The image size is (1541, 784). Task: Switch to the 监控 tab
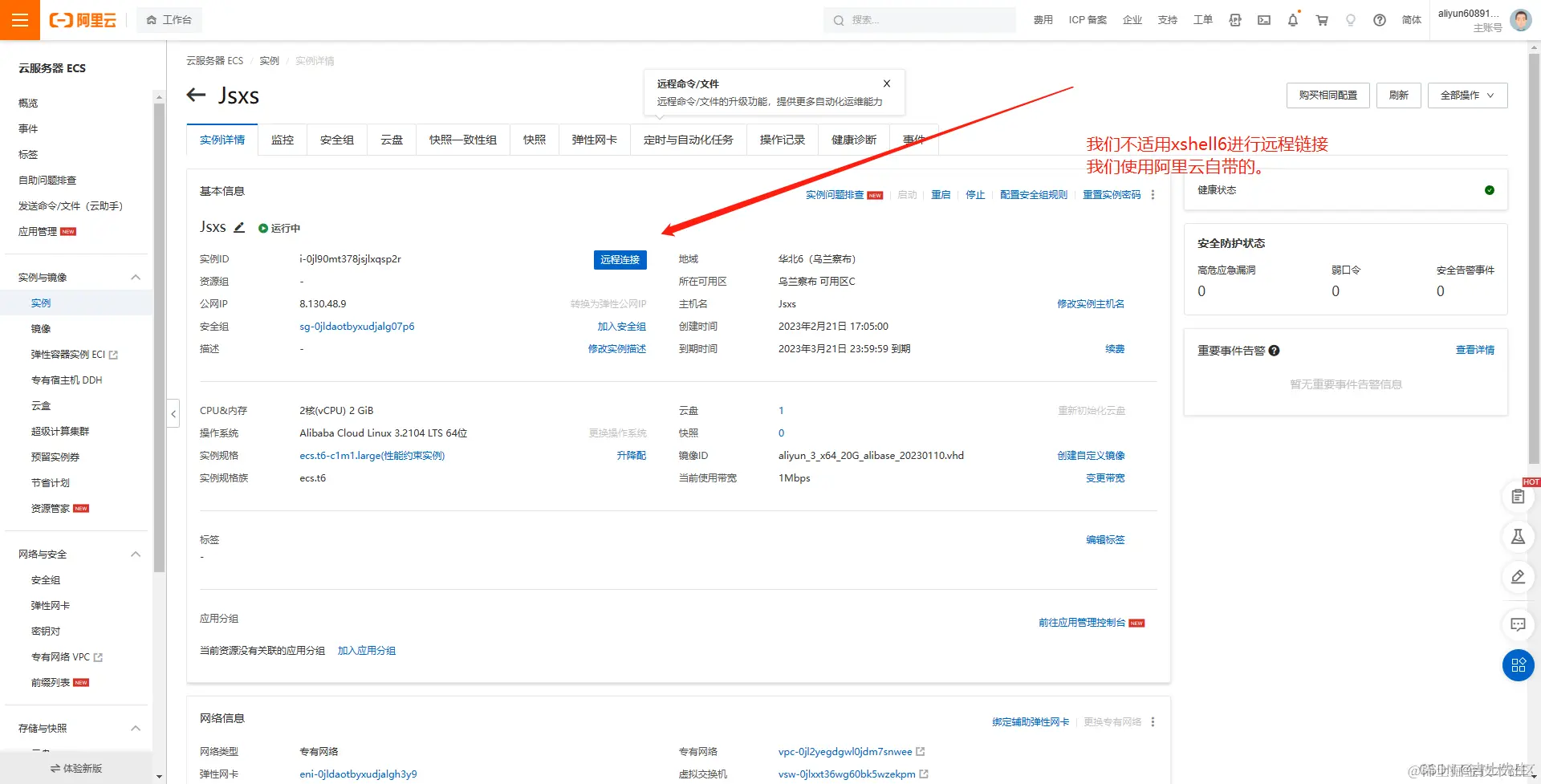click(283, 140)
